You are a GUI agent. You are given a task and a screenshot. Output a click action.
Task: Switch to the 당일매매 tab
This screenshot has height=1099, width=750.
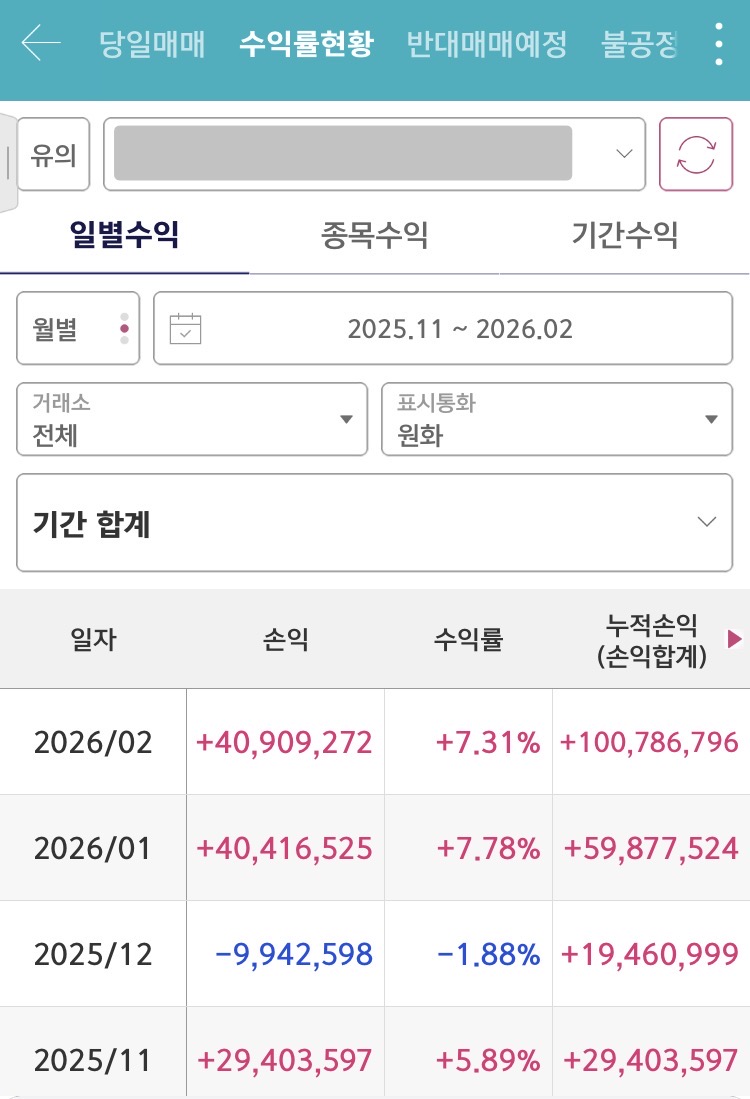pos(152,44)
